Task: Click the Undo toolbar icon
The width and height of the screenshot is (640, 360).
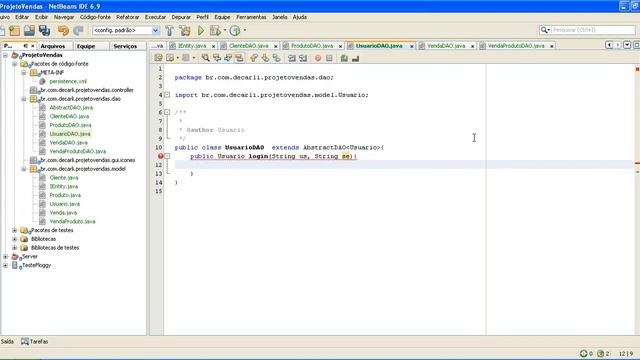Action: 63,31
